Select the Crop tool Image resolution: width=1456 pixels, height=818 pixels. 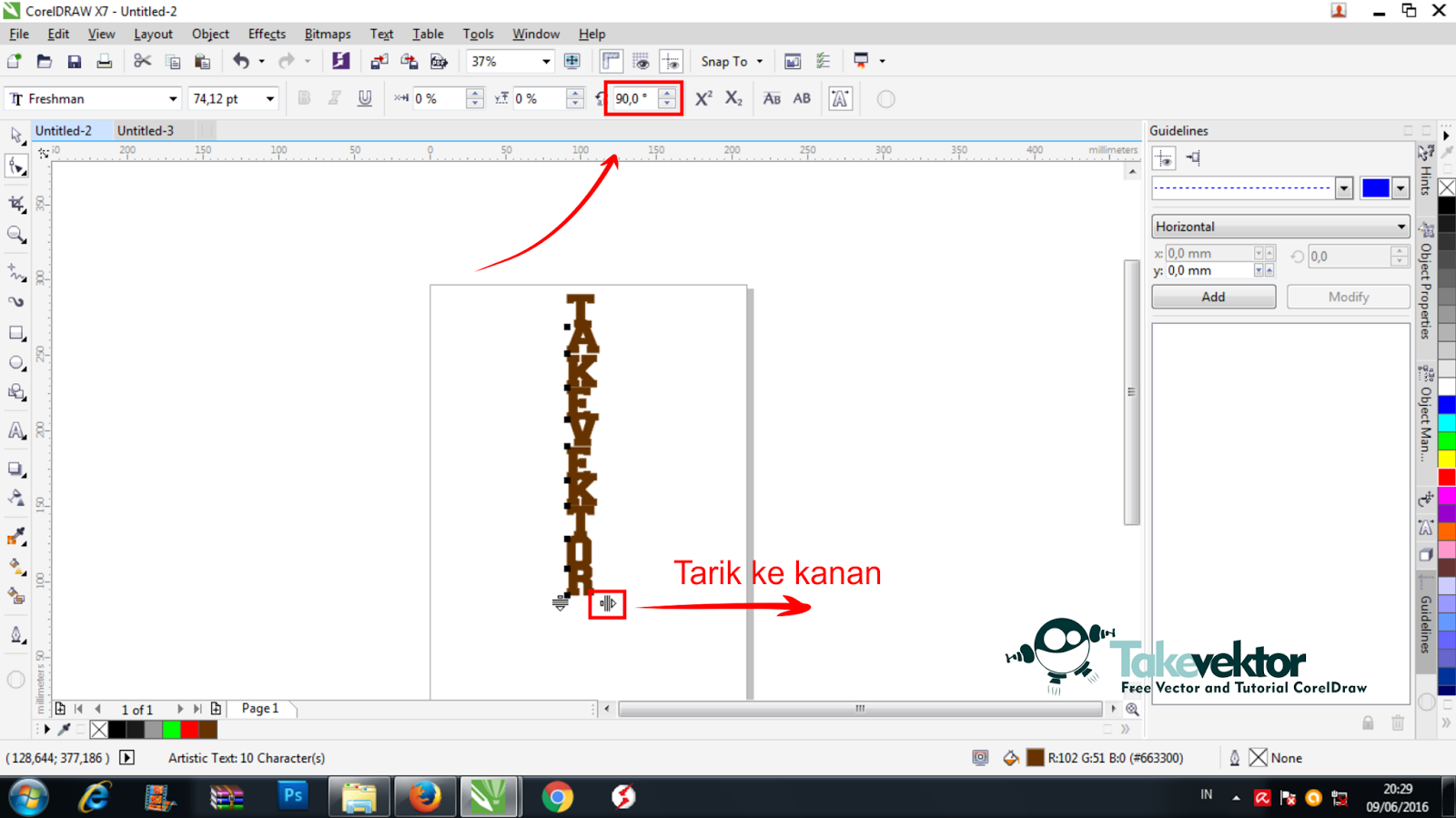pos(16,204)
